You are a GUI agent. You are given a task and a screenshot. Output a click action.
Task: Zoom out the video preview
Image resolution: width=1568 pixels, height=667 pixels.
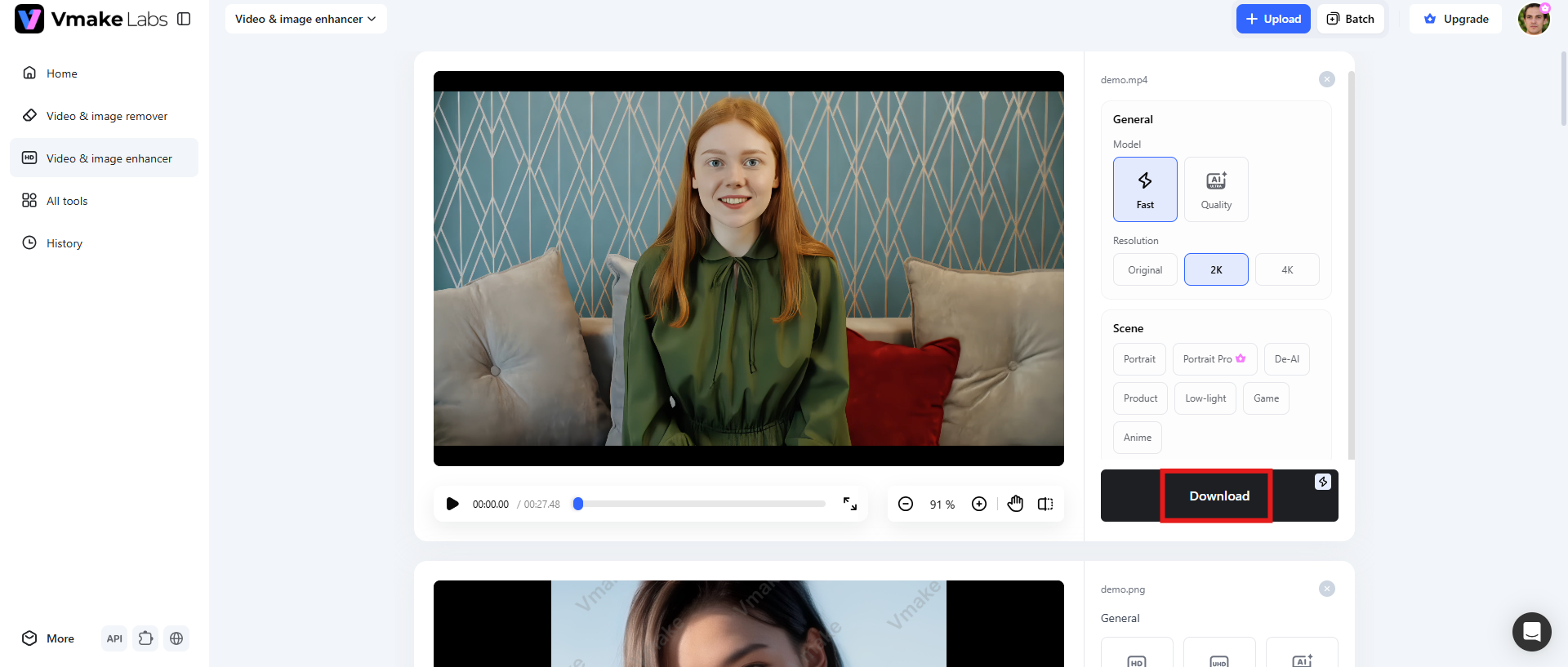point(906,504)
